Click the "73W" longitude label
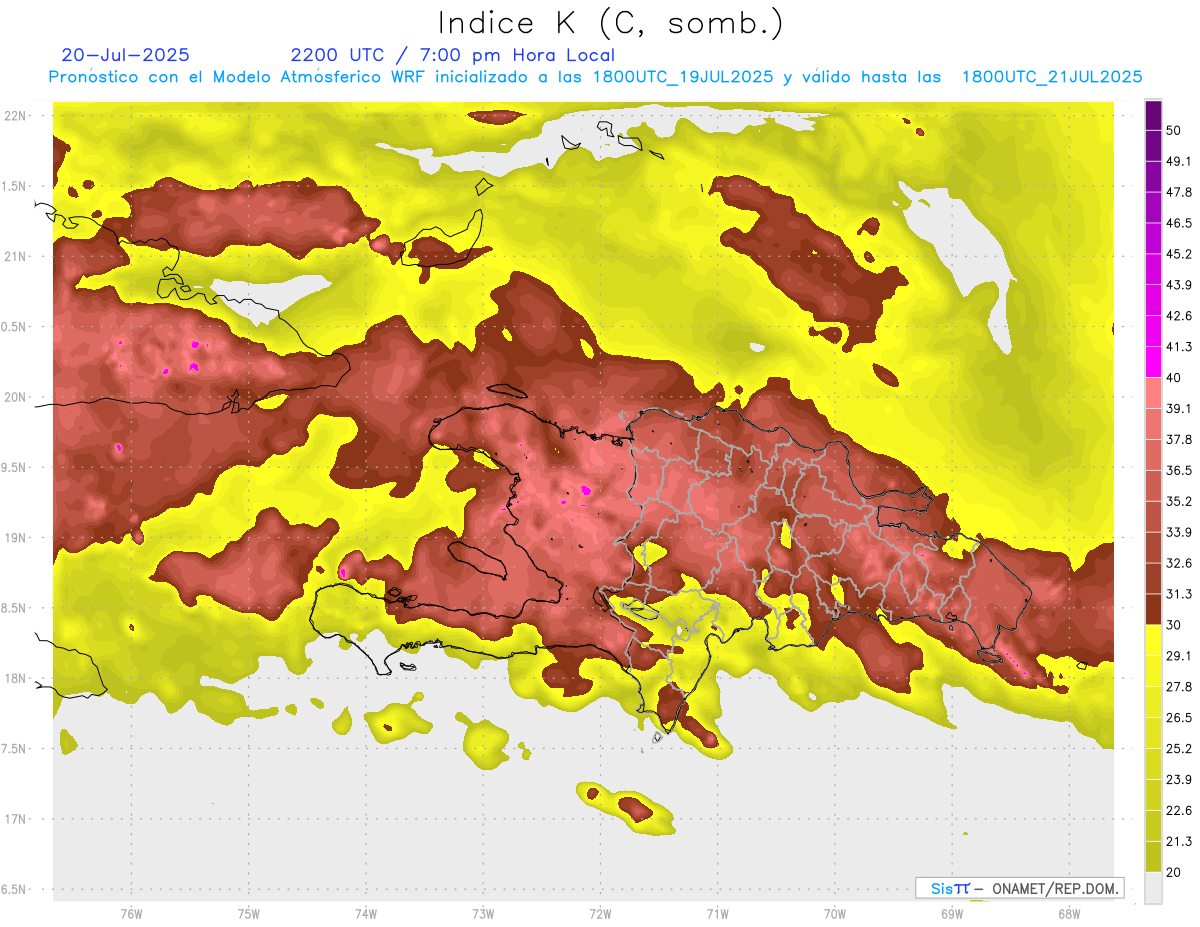The height and width of the screenshot is (927, 1200). coord(483,913)
